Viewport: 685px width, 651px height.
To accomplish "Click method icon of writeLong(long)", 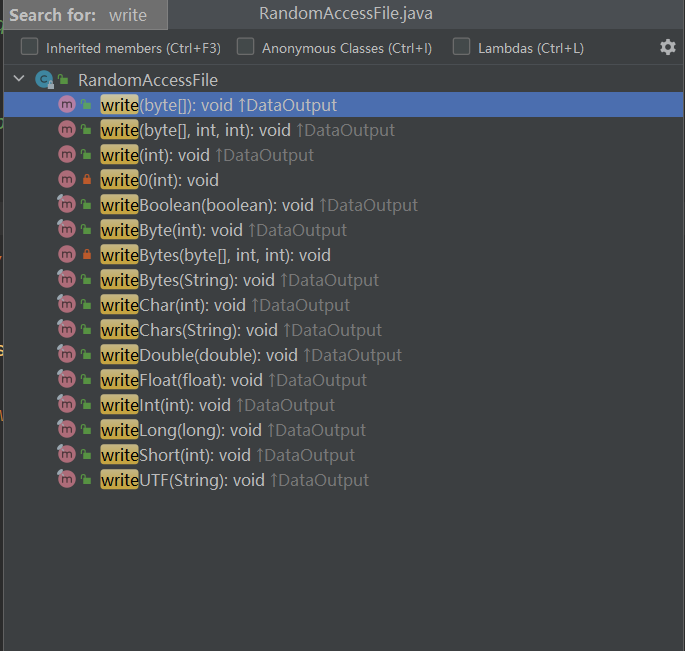I will (x=66, y=429).
